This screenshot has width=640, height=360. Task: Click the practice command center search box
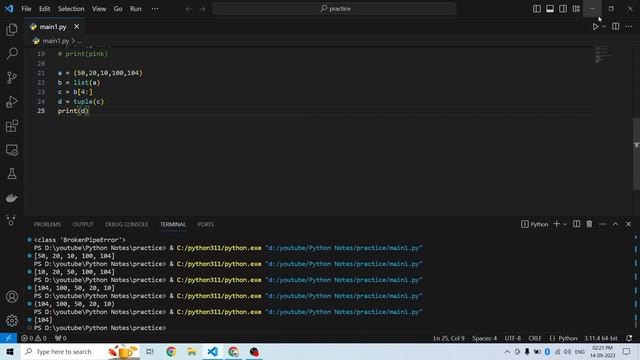334,9
